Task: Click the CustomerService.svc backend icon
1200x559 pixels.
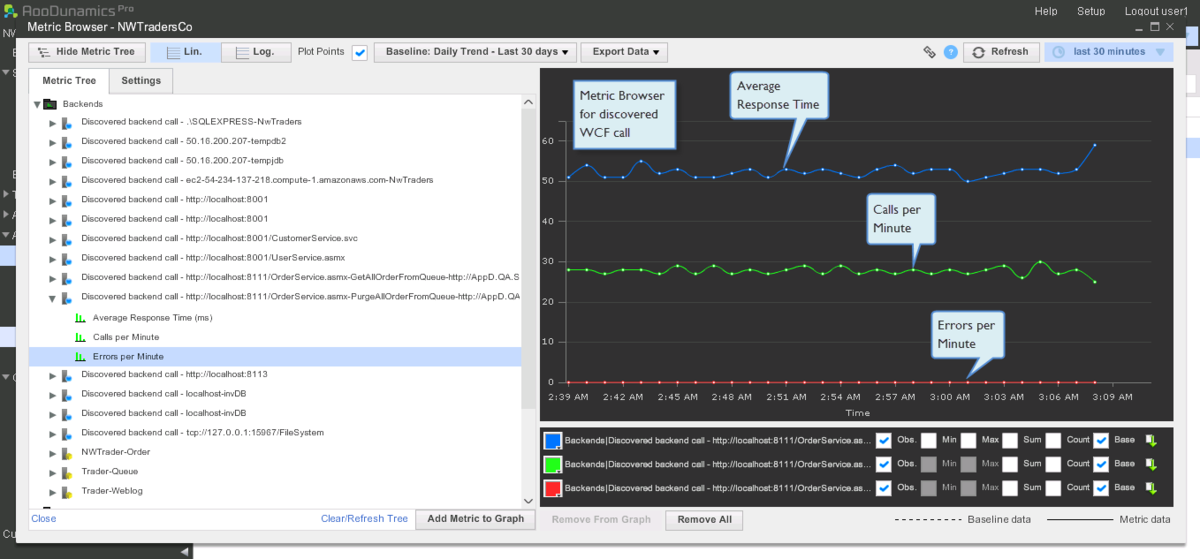Action: tap(65, 239)
